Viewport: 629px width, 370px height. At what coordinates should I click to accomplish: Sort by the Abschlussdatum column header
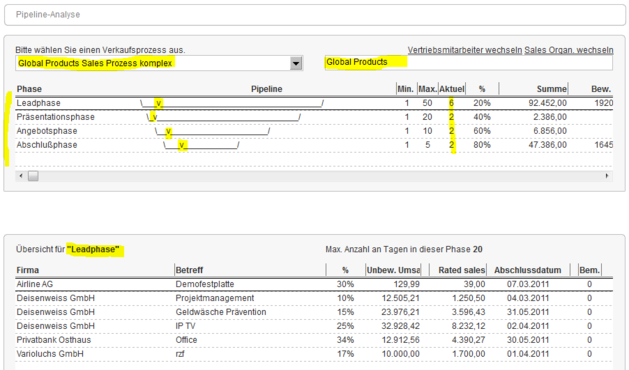[528, 270]
